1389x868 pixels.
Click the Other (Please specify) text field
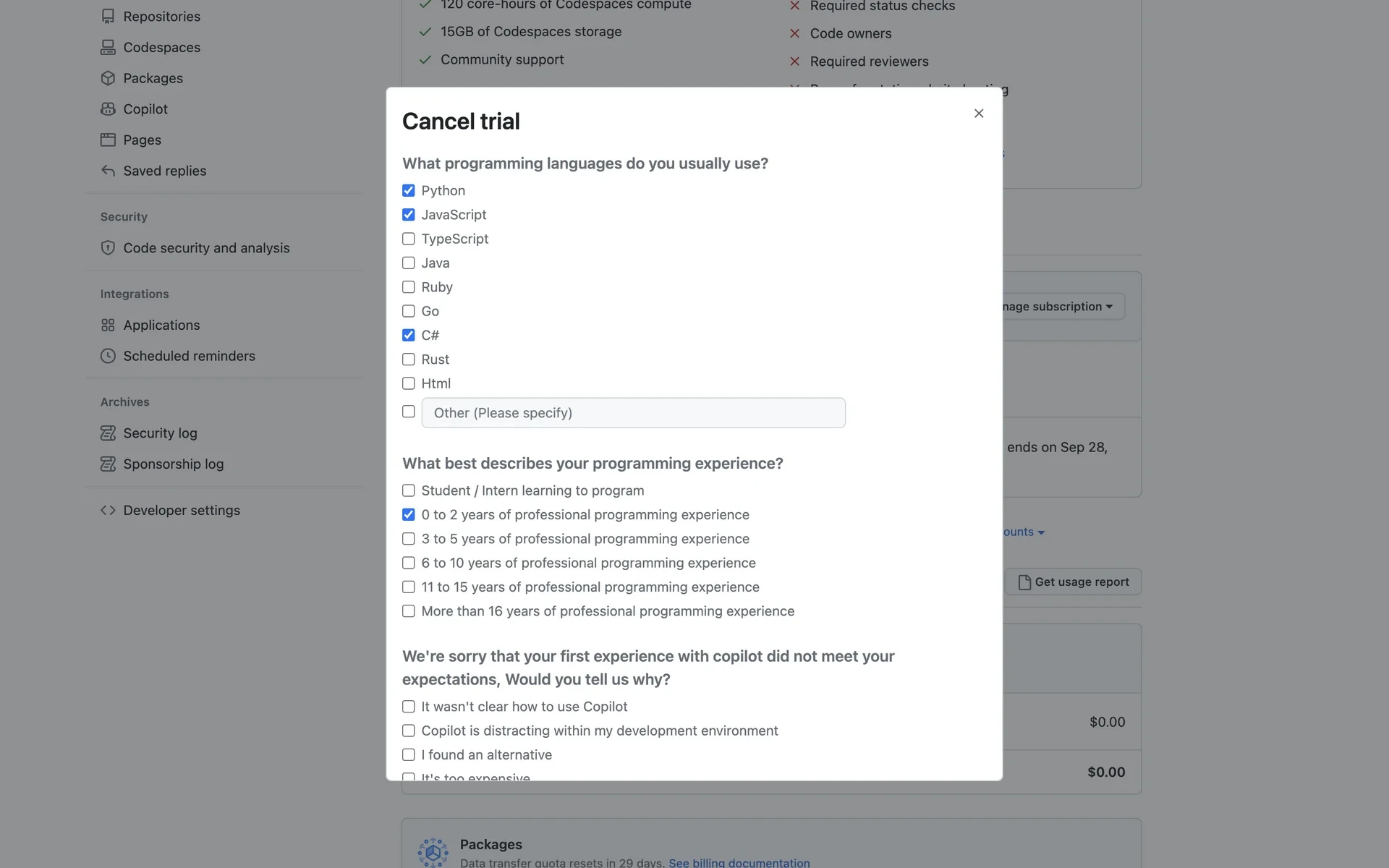pyautogui.click(x=633, y=413)
